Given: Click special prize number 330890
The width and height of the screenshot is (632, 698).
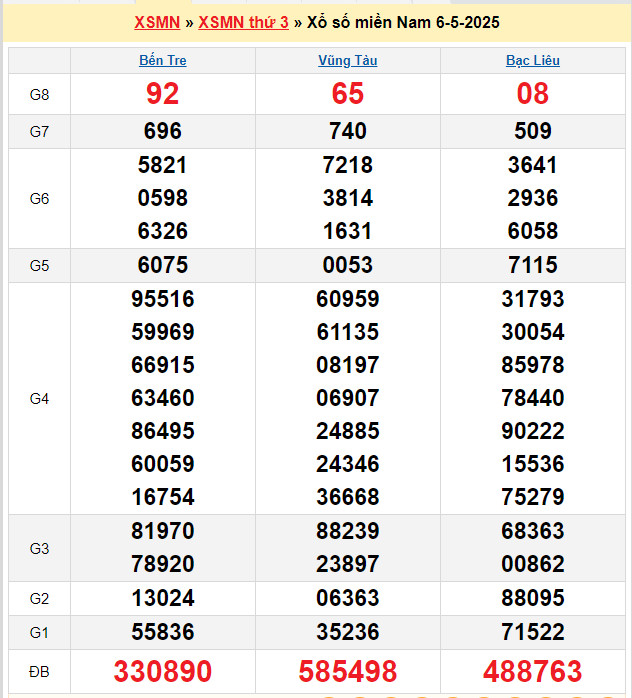Looking at the screenshot, I should click(x=163, y=671).
